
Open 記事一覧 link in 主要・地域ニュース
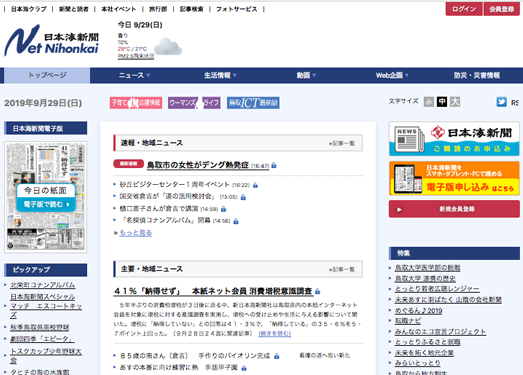(342, 269)
